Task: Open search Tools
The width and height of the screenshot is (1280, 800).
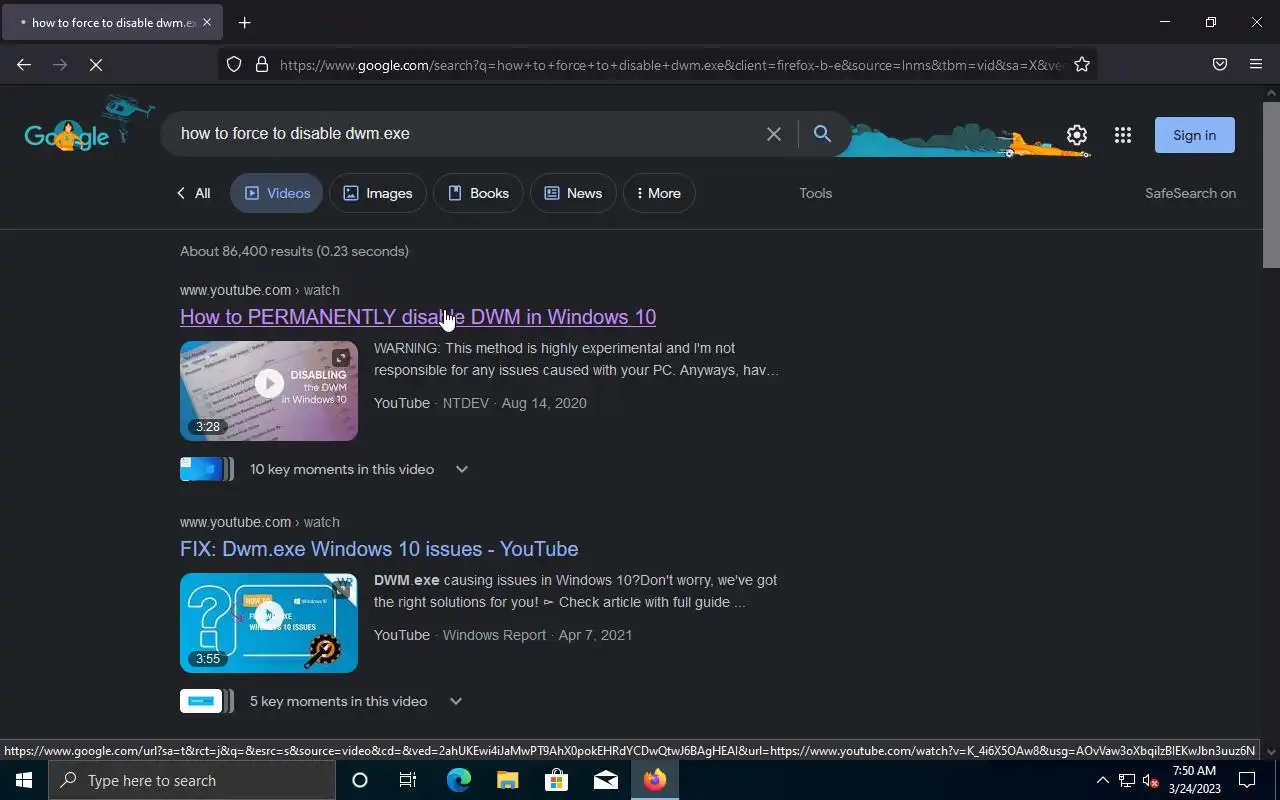Action: [x=816, y=193]
